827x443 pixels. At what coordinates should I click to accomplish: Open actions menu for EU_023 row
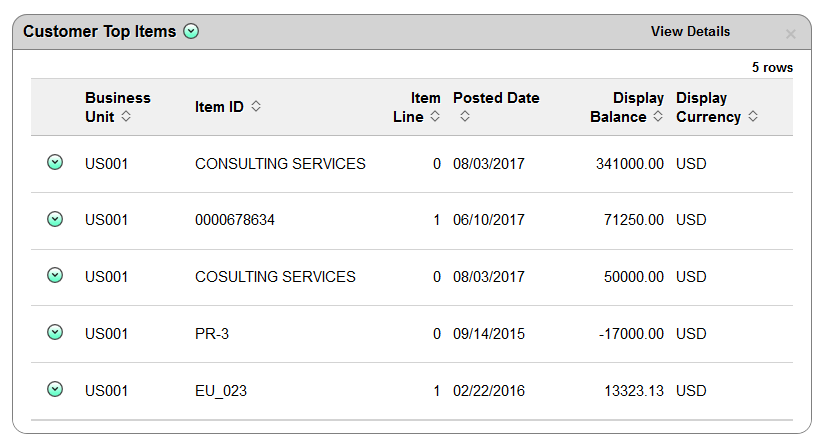point(55,389)
